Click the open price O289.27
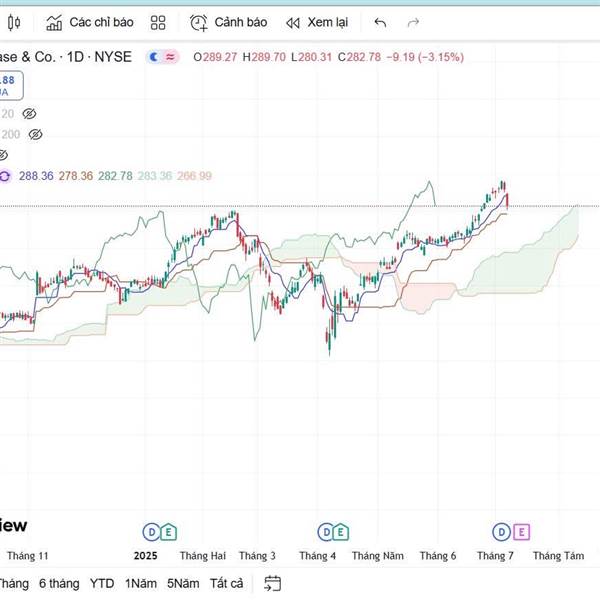This screenshot has height=600, width=600. point(215,57)
